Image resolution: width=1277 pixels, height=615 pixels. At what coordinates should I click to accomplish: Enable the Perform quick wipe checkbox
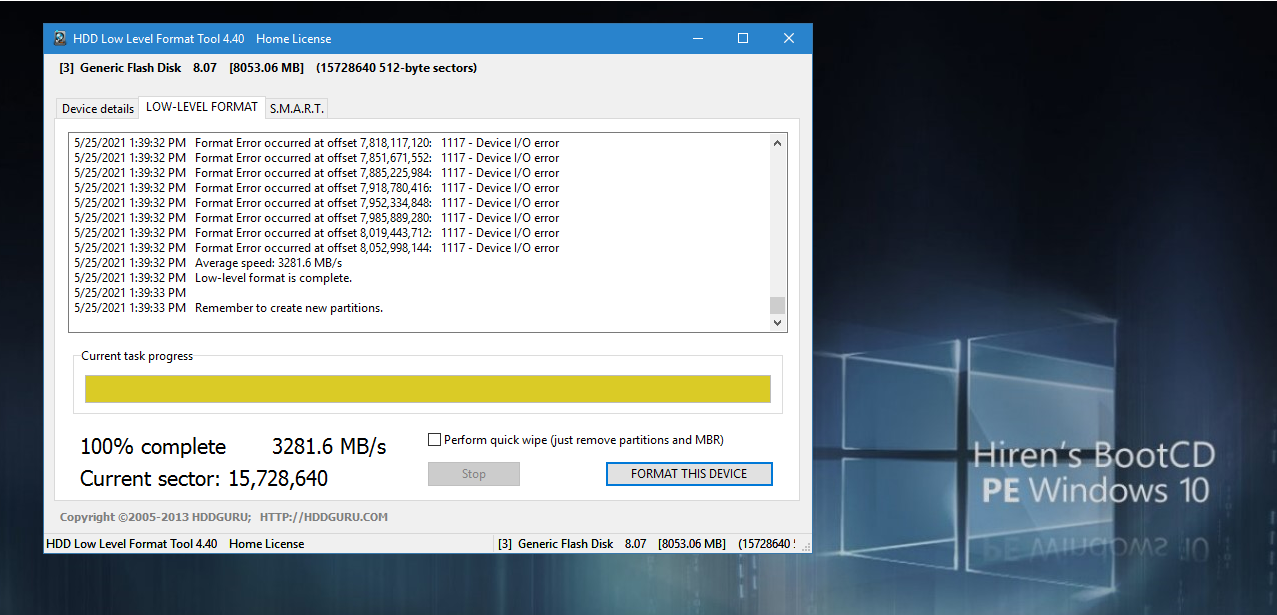(434, 439)
